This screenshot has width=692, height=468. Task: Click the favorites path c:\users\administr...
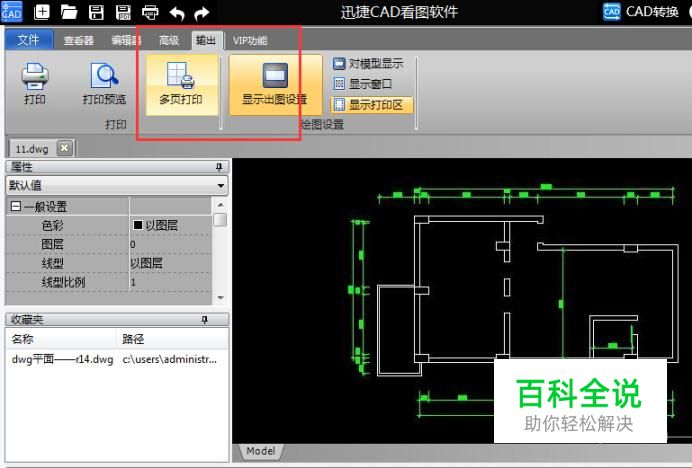coord(170,360)
